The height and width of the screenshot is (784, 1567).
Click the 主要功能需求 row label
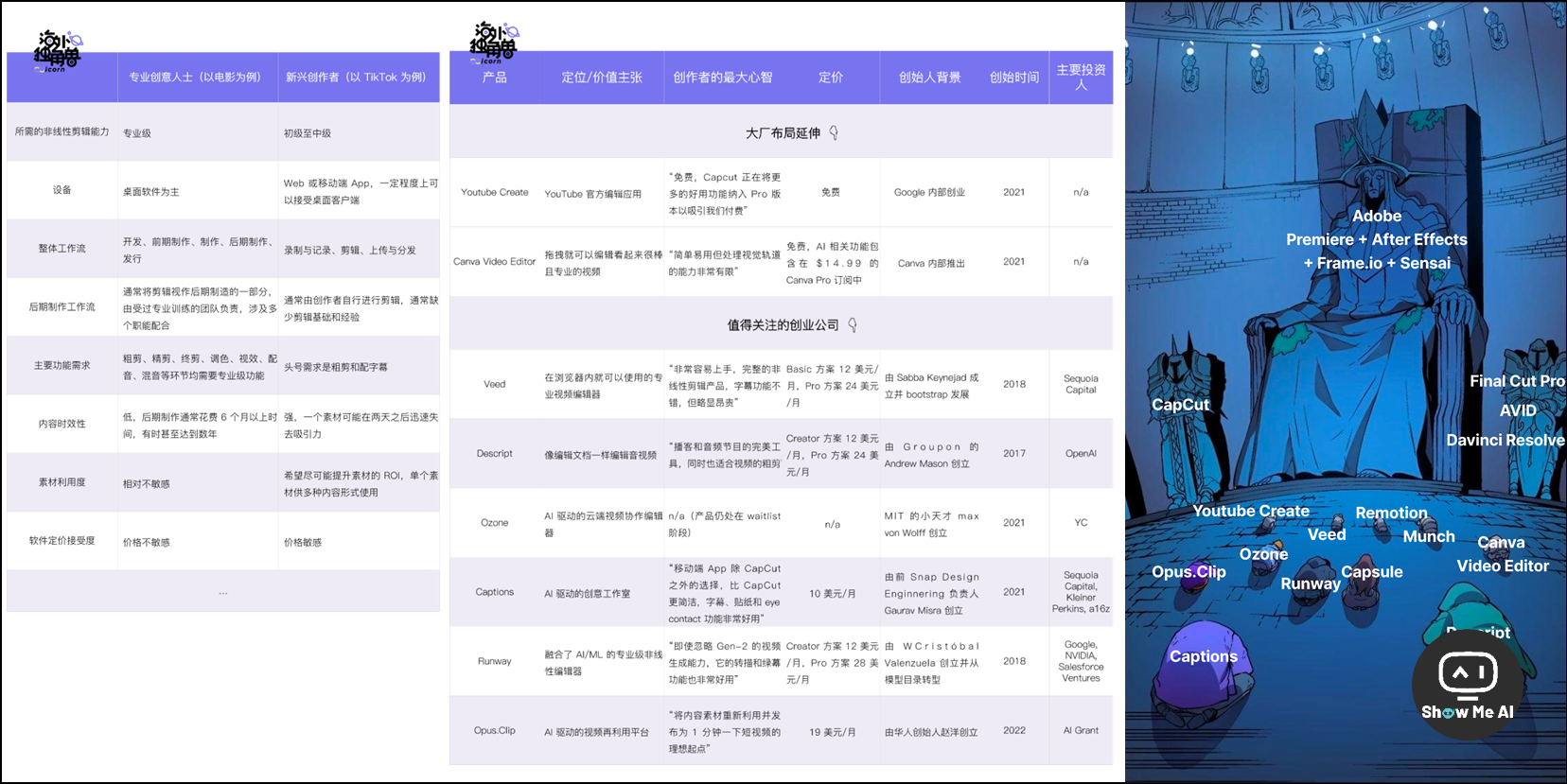coord(62,366)
